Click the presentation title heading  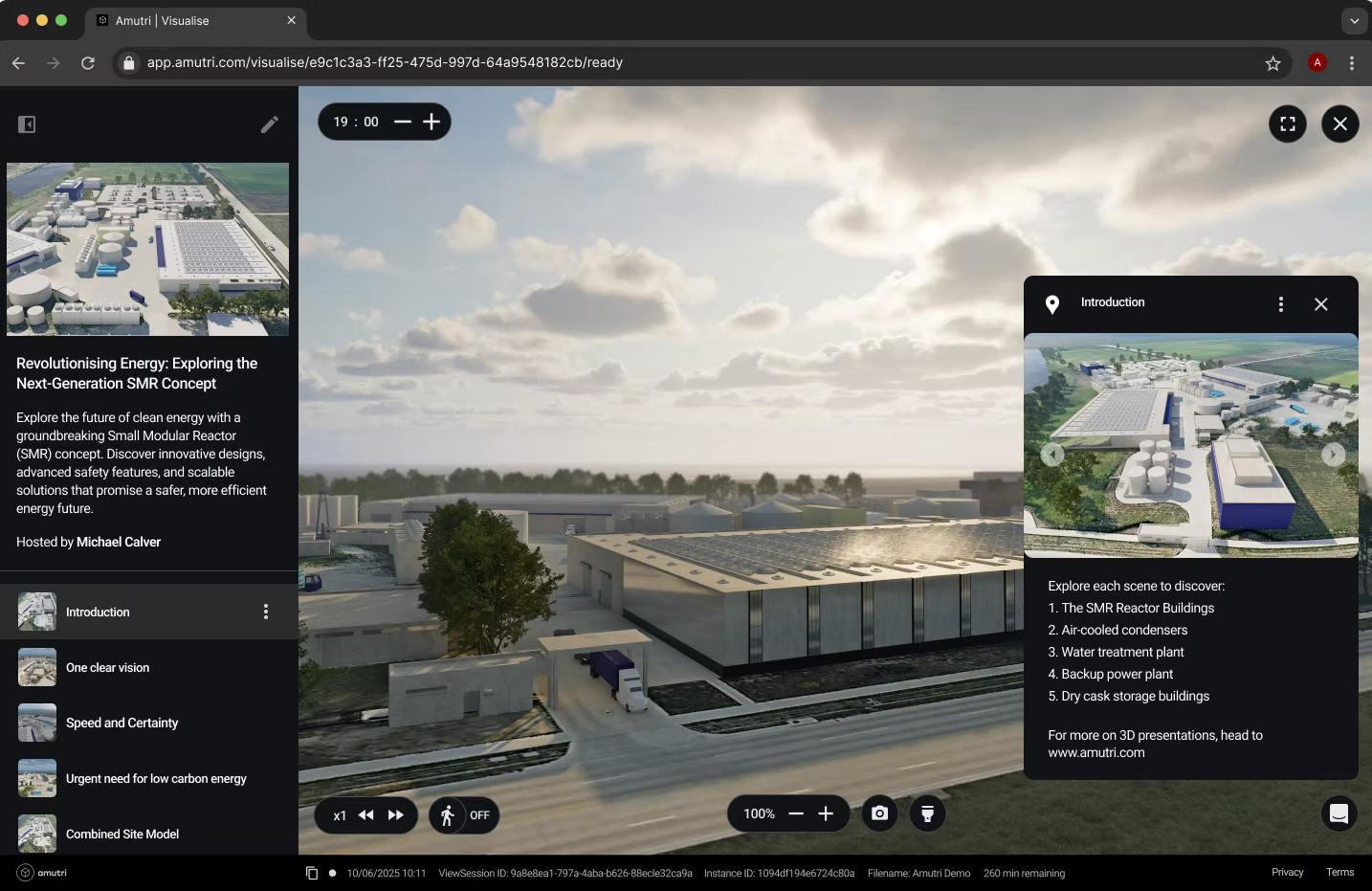137,373
